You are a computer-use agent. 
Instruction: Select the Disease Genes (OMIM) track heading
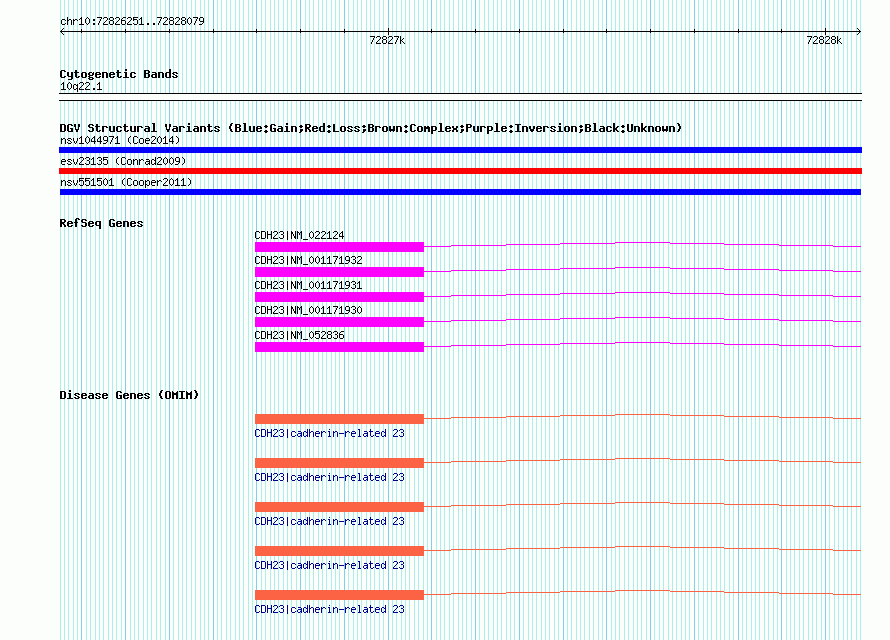tap(129, 395)
